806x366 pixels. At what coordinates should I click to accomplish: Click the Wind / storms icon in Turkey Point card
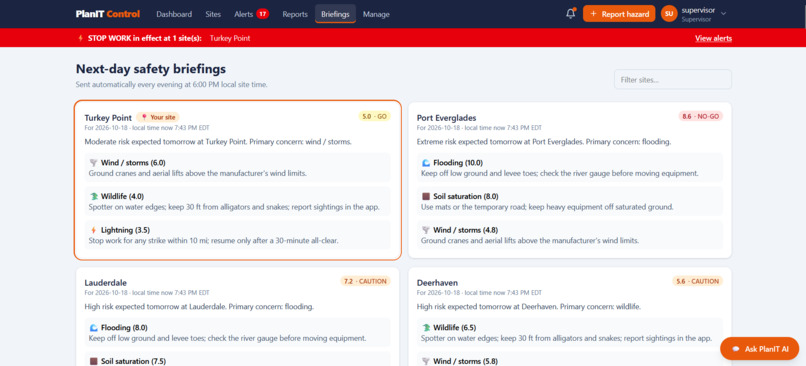94,163
